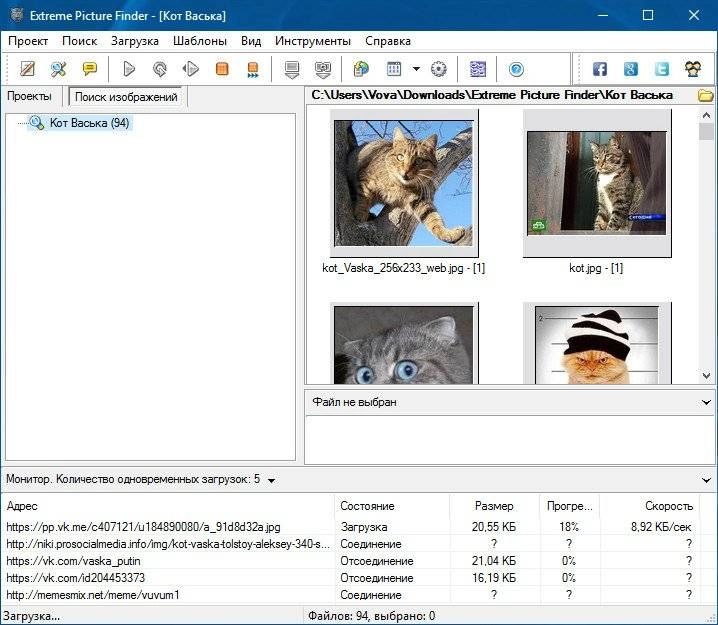Image resolution: width=718 pixels, height=625 pixels.
Task: Click the restart circular arrow icon
Action: [x=160, y=69]
